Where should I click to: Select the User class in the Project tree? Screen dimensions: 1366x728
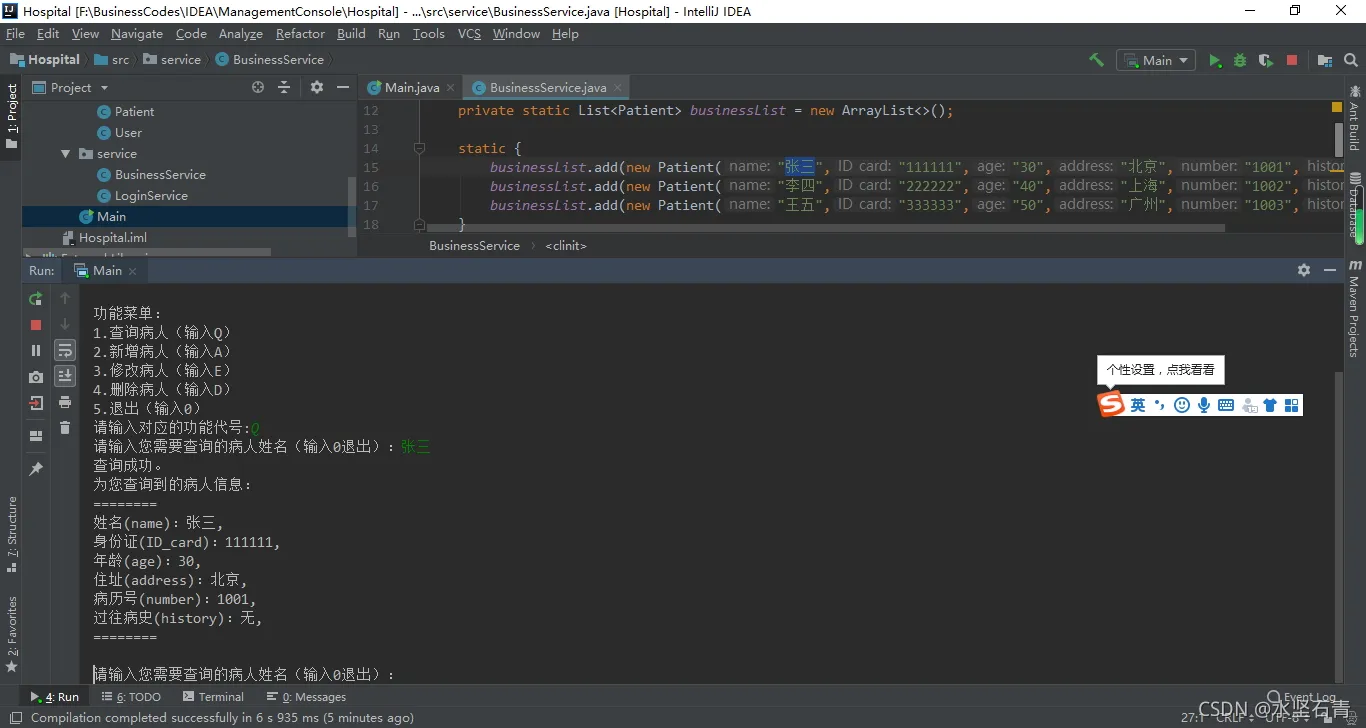click(x=128, y=133)
